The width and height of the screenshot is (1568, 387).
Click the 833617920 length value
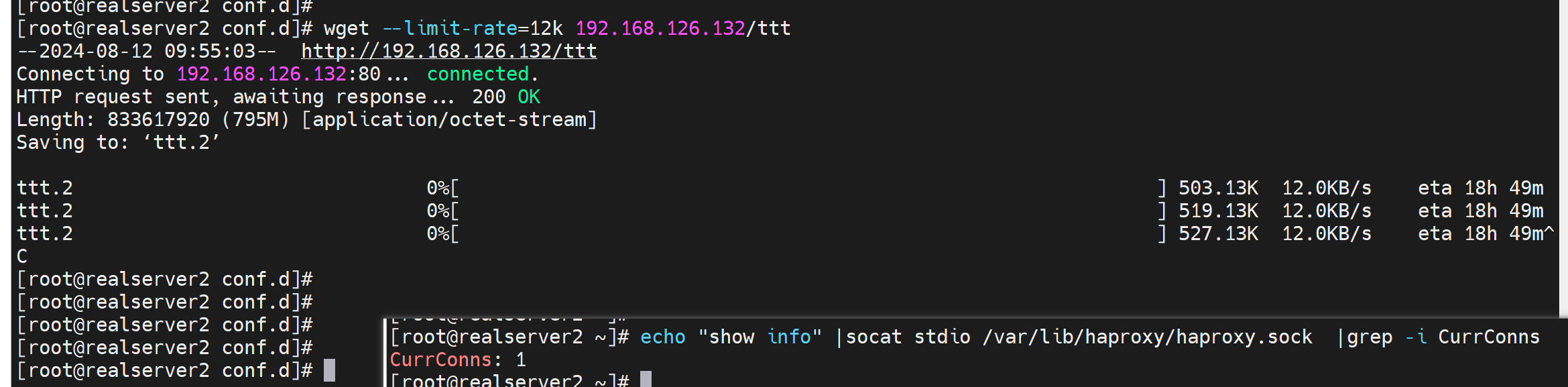pos(158,120)
